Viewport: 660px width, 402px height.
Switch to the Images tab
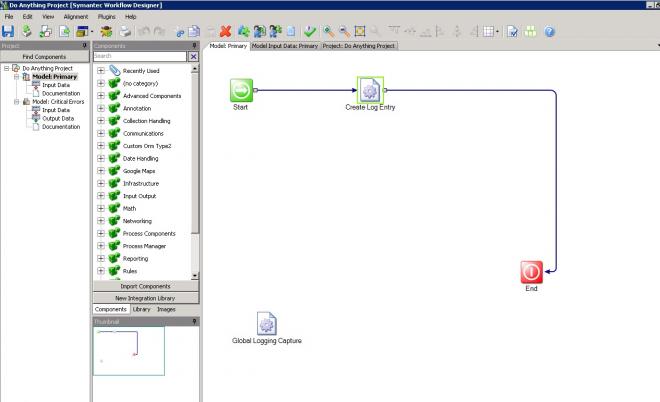tap(166, 309)
